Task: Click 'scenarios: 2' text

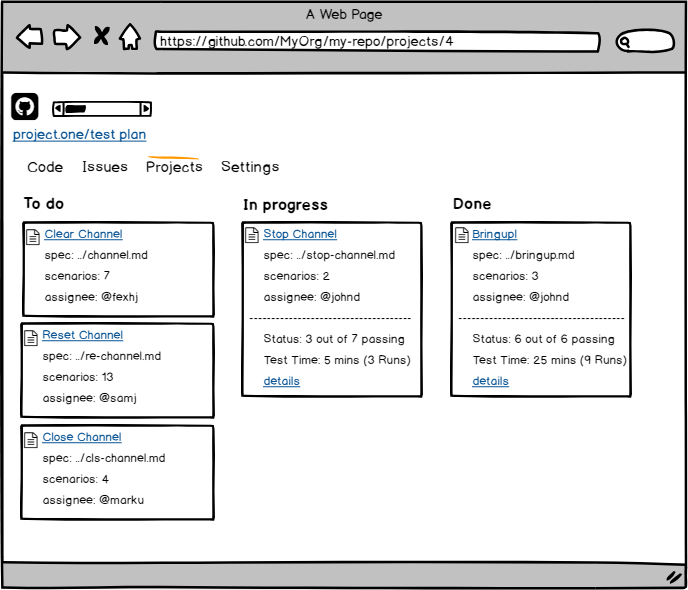Action: (297, 276)
